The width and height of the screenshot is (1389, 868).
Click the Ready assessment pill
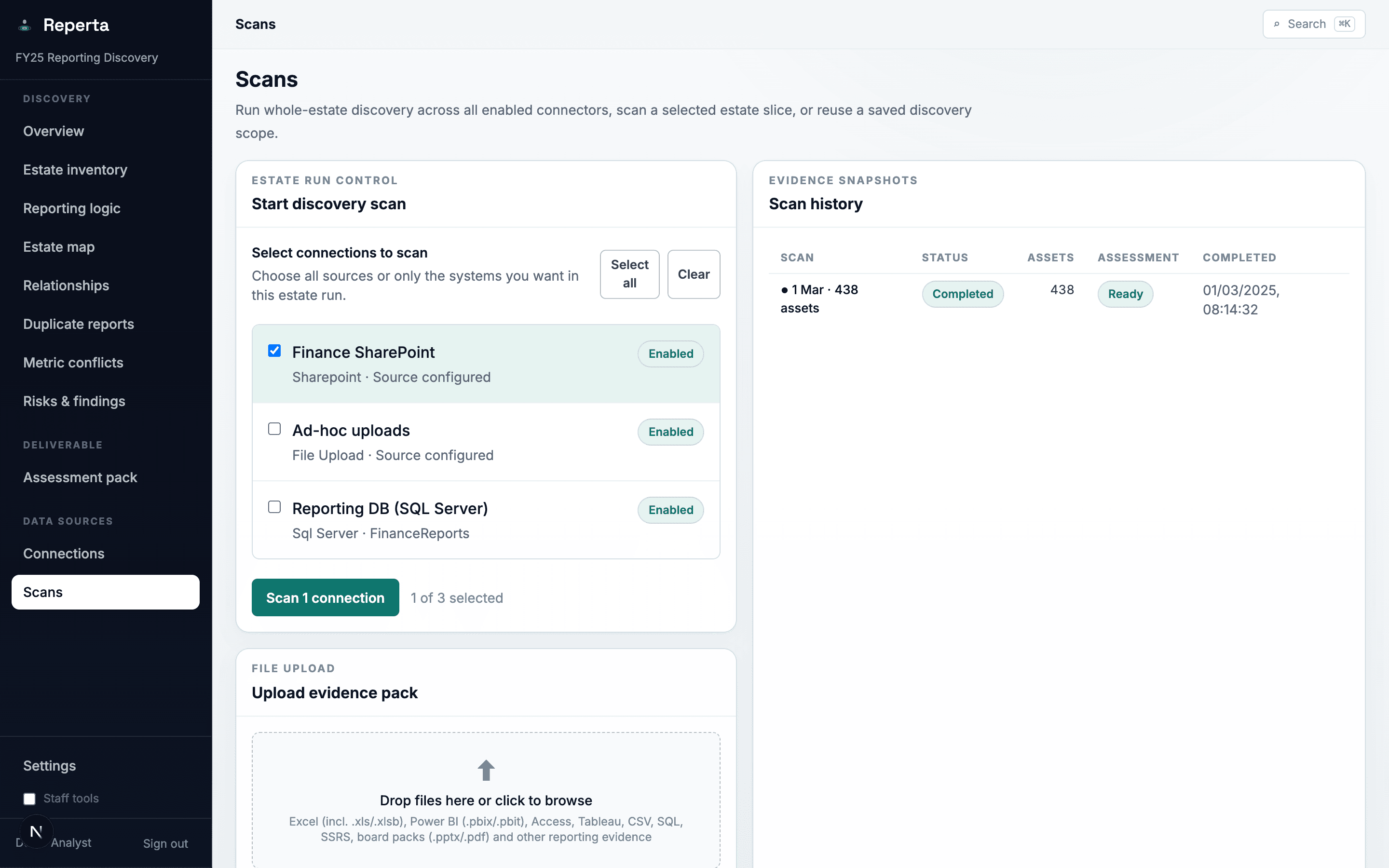tap(1125, 294)
